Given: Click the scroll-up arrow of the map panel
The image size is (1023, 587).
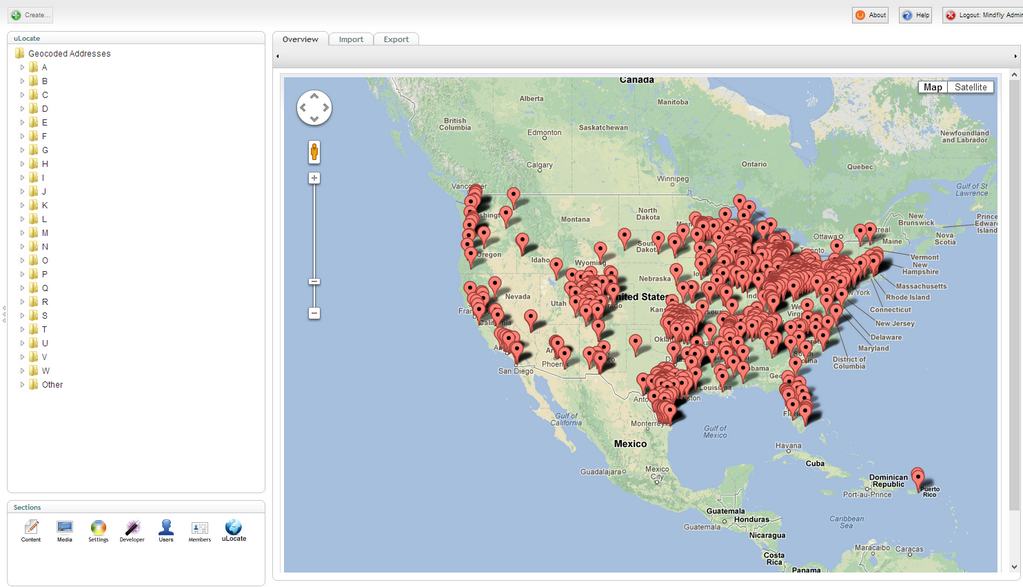Looking at the screenshot, I should point(1014,76).
